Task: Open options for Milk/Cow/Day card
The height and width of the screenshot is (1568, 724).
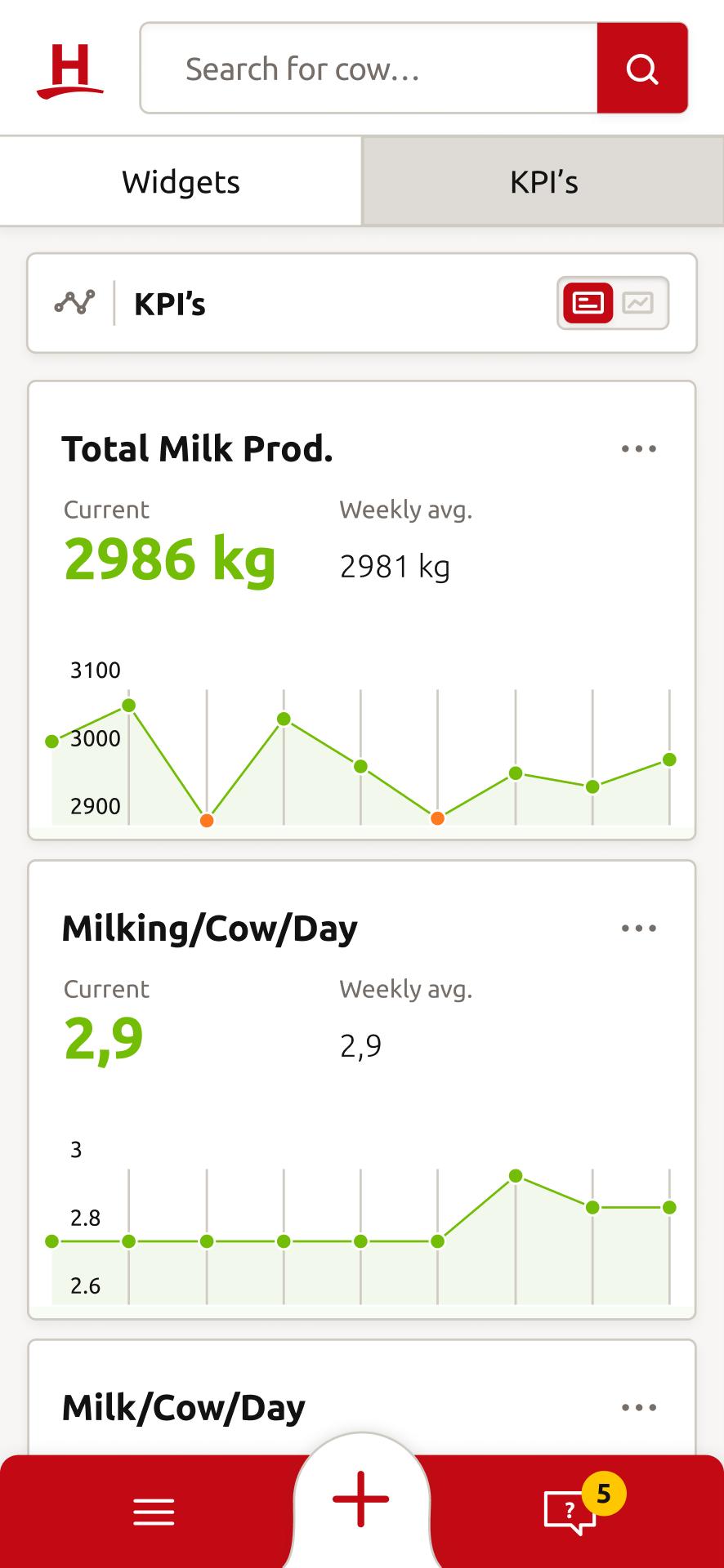Action: [x=638, y=1407]
